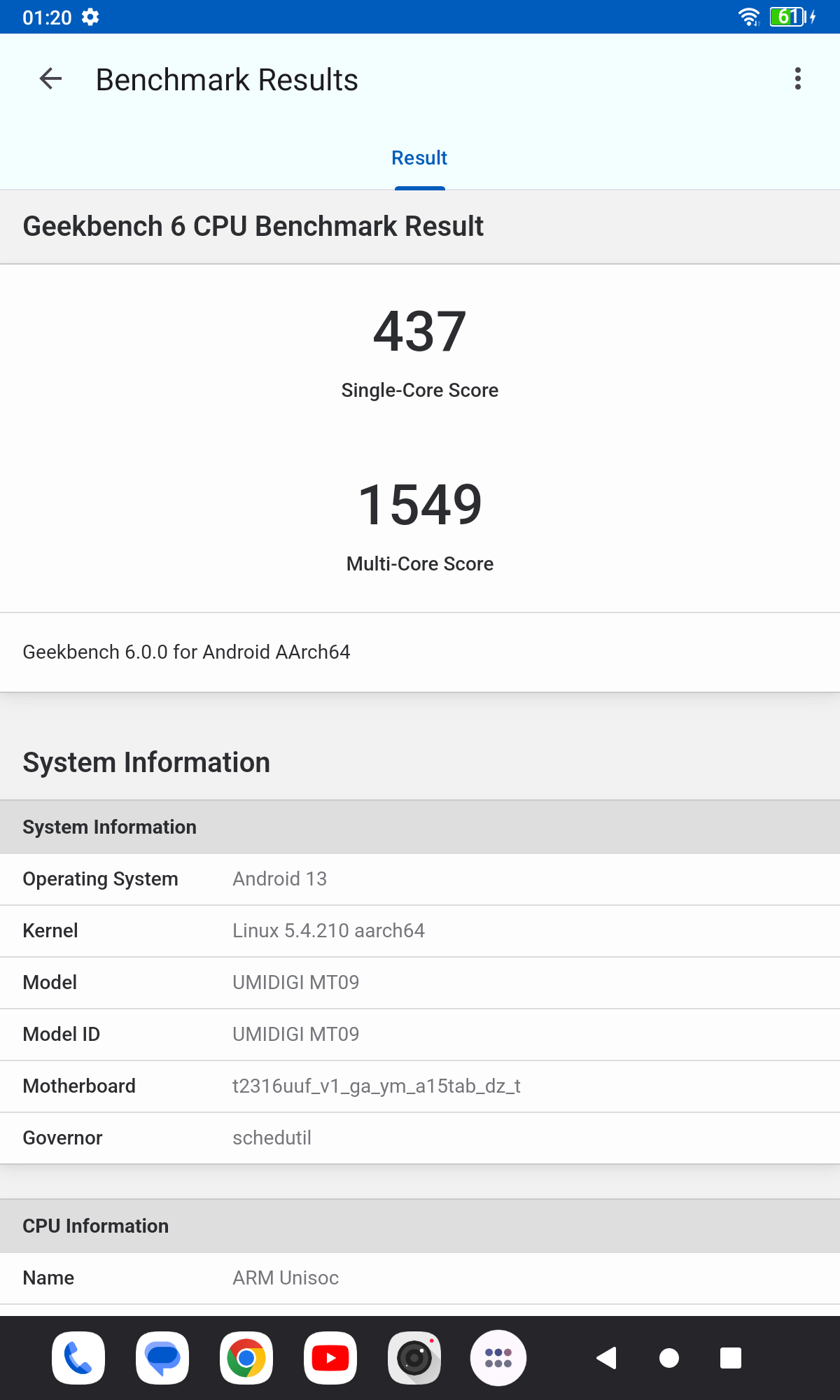Tap the large System Information heading
The height and width of the screenshot is (1400, 840).
pyautogui.click(x=146, y=762)
